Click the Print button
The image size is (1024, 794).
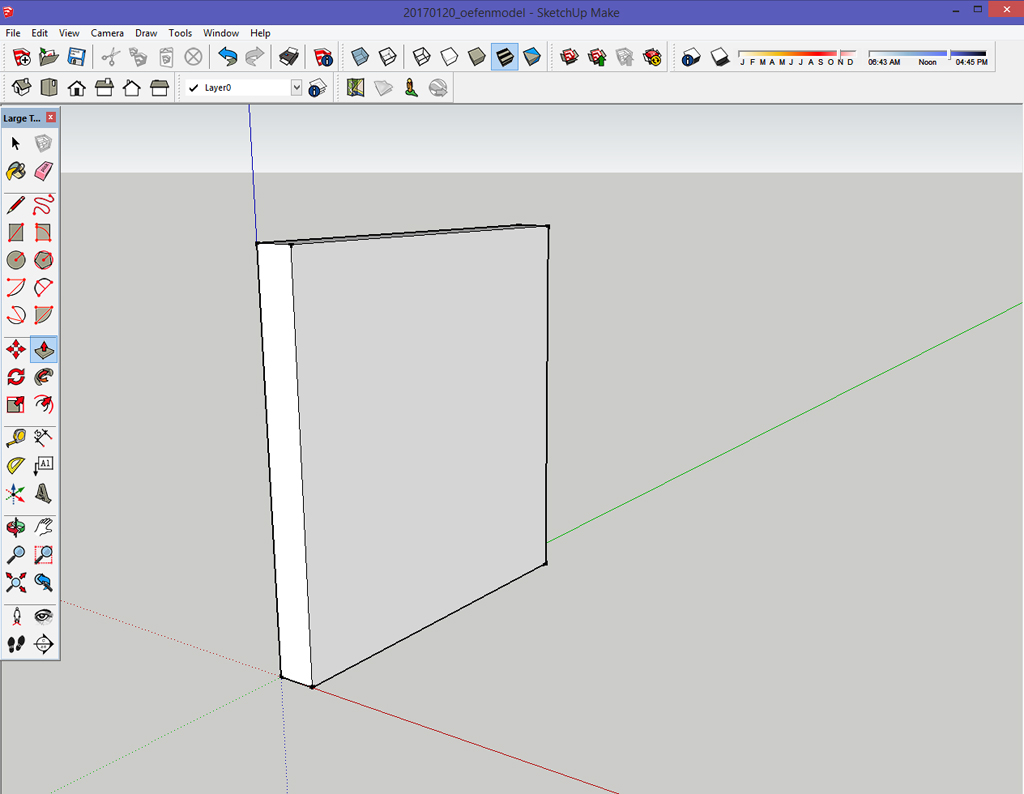pos(289,57)
